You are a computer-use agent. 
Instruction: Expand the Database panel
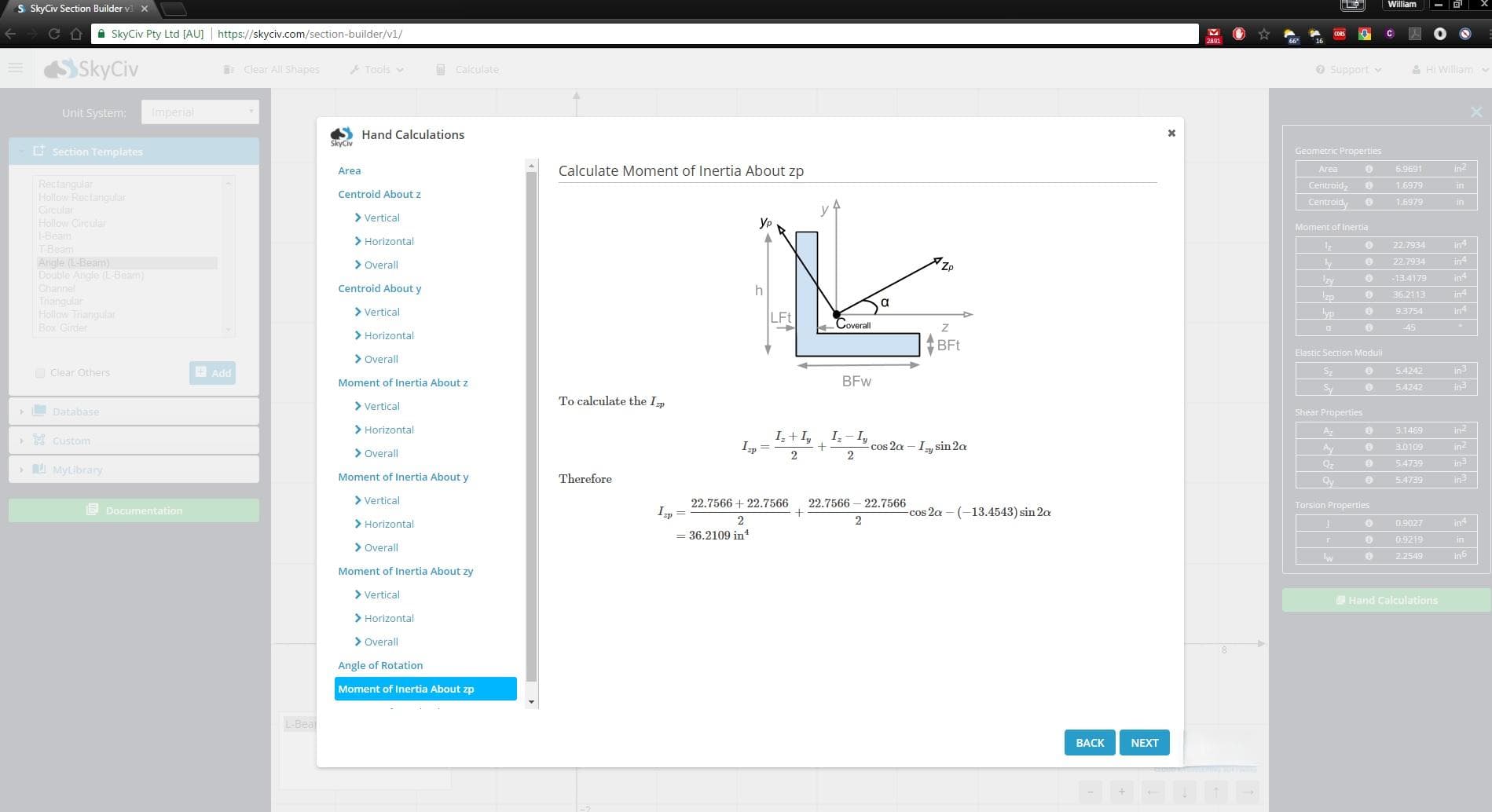[134, 411]
